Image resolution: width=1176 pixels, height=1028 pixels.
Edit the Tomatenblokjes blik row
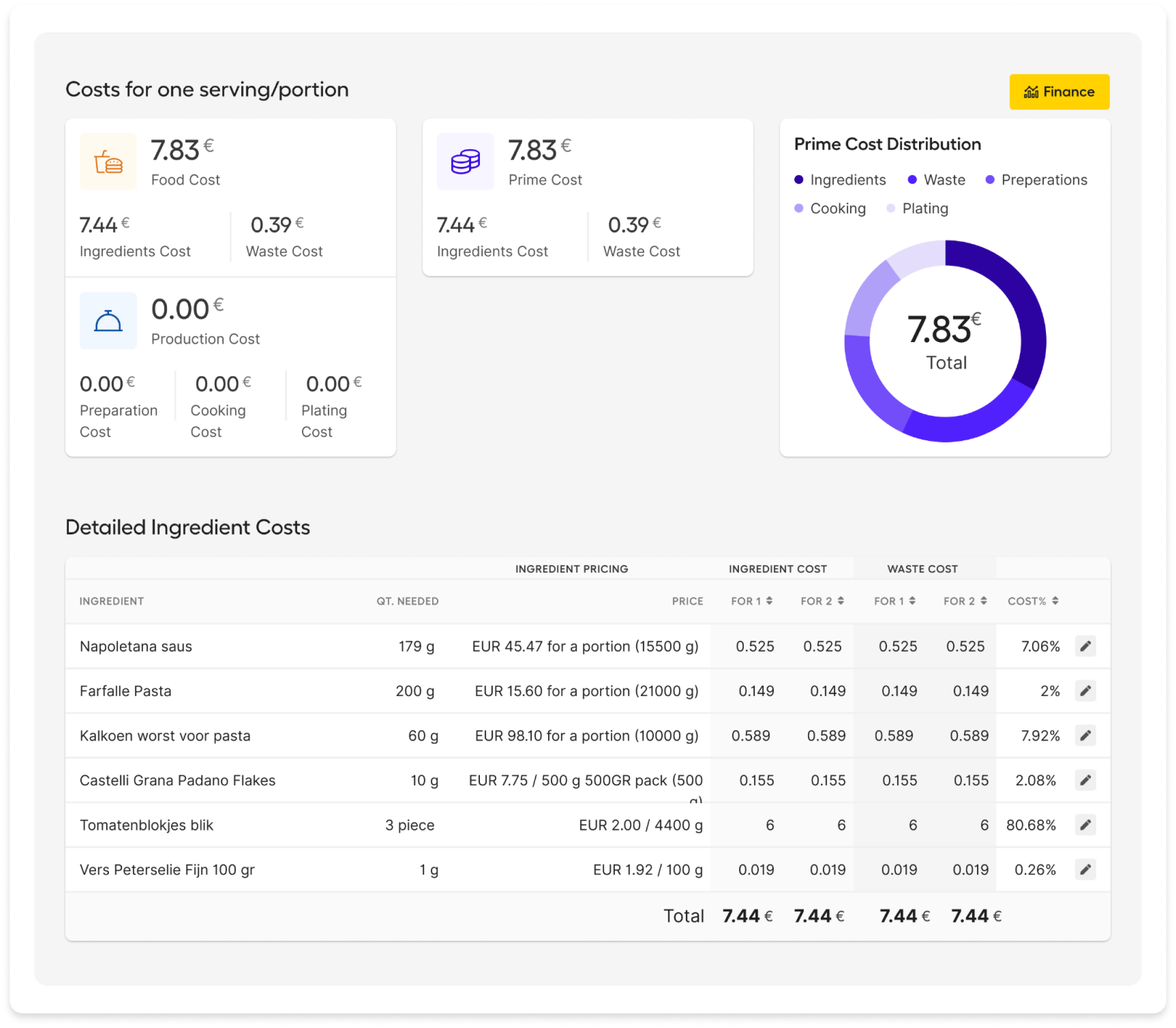click(1085, 826)
